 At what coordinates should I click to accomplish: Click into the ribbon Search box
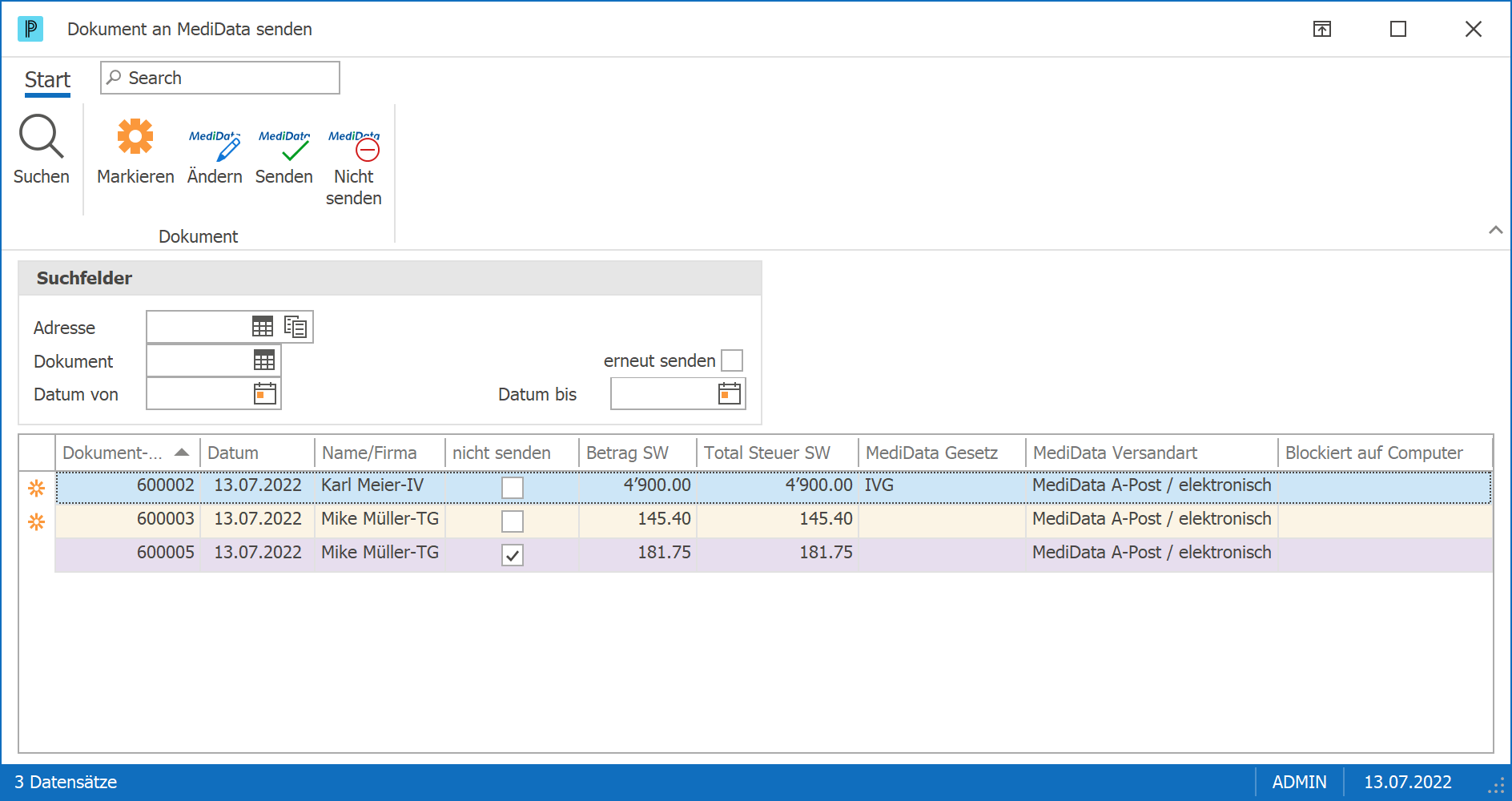pos(220,78)
